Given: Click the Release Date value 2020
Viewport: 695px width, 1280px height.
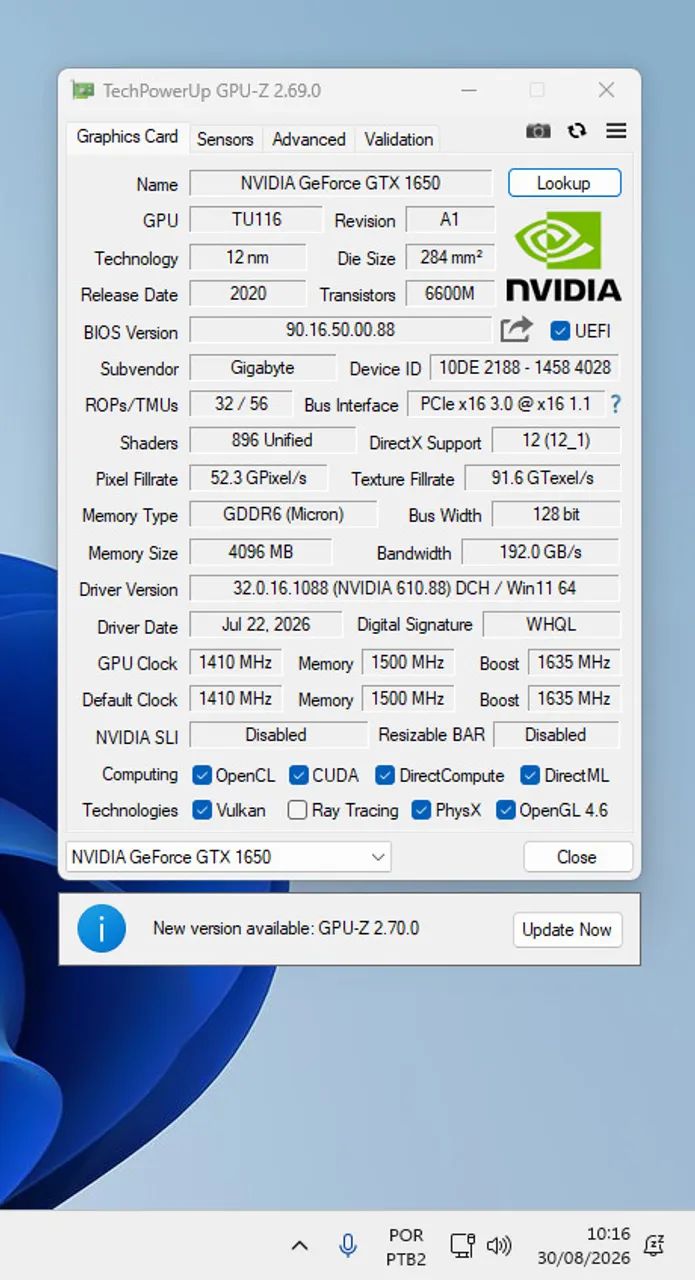Looking at the screenshot, I should point(248,294).
